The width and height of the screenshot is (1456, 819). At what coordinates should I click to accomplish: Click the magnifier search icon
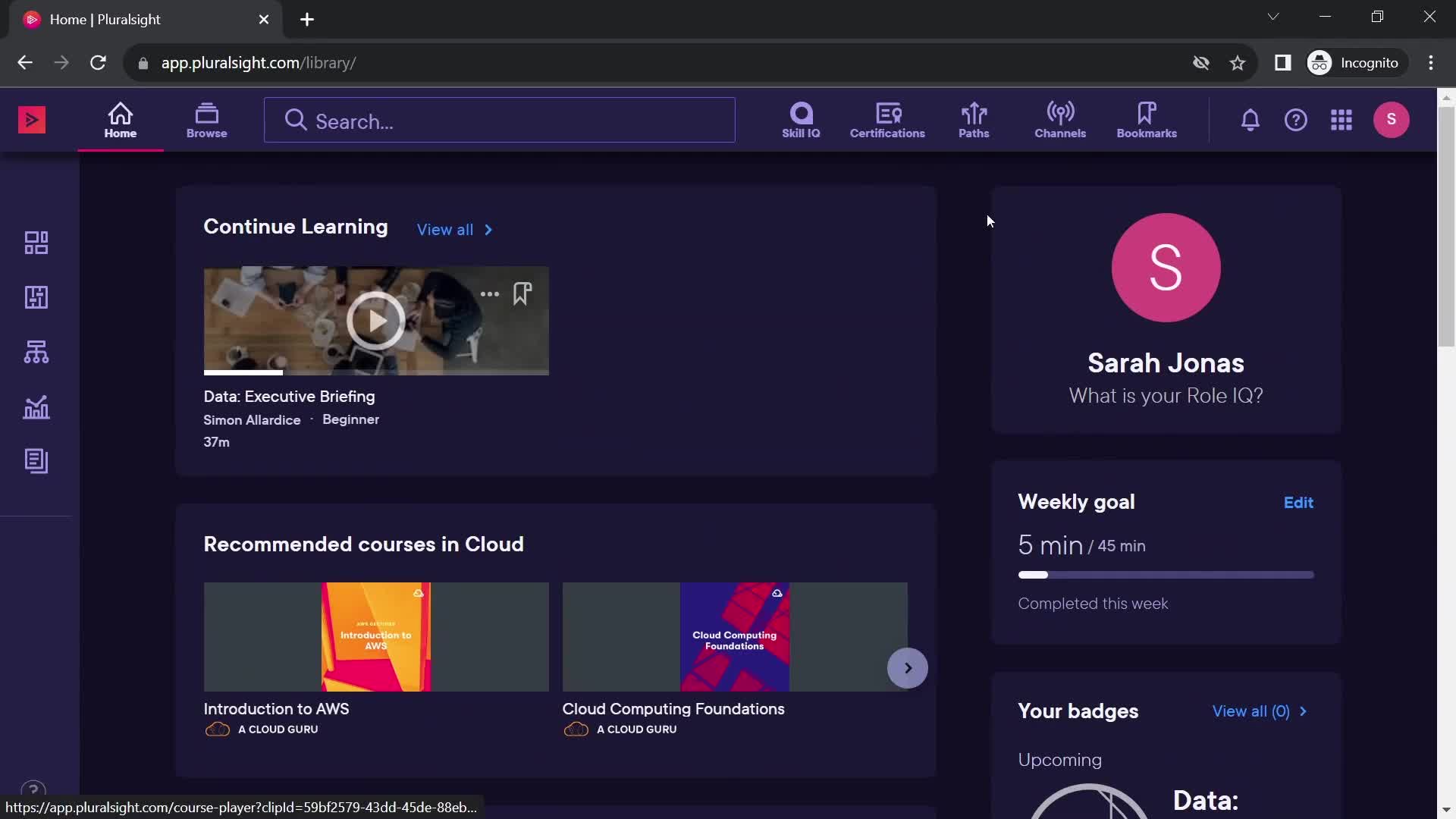(296, 121)
